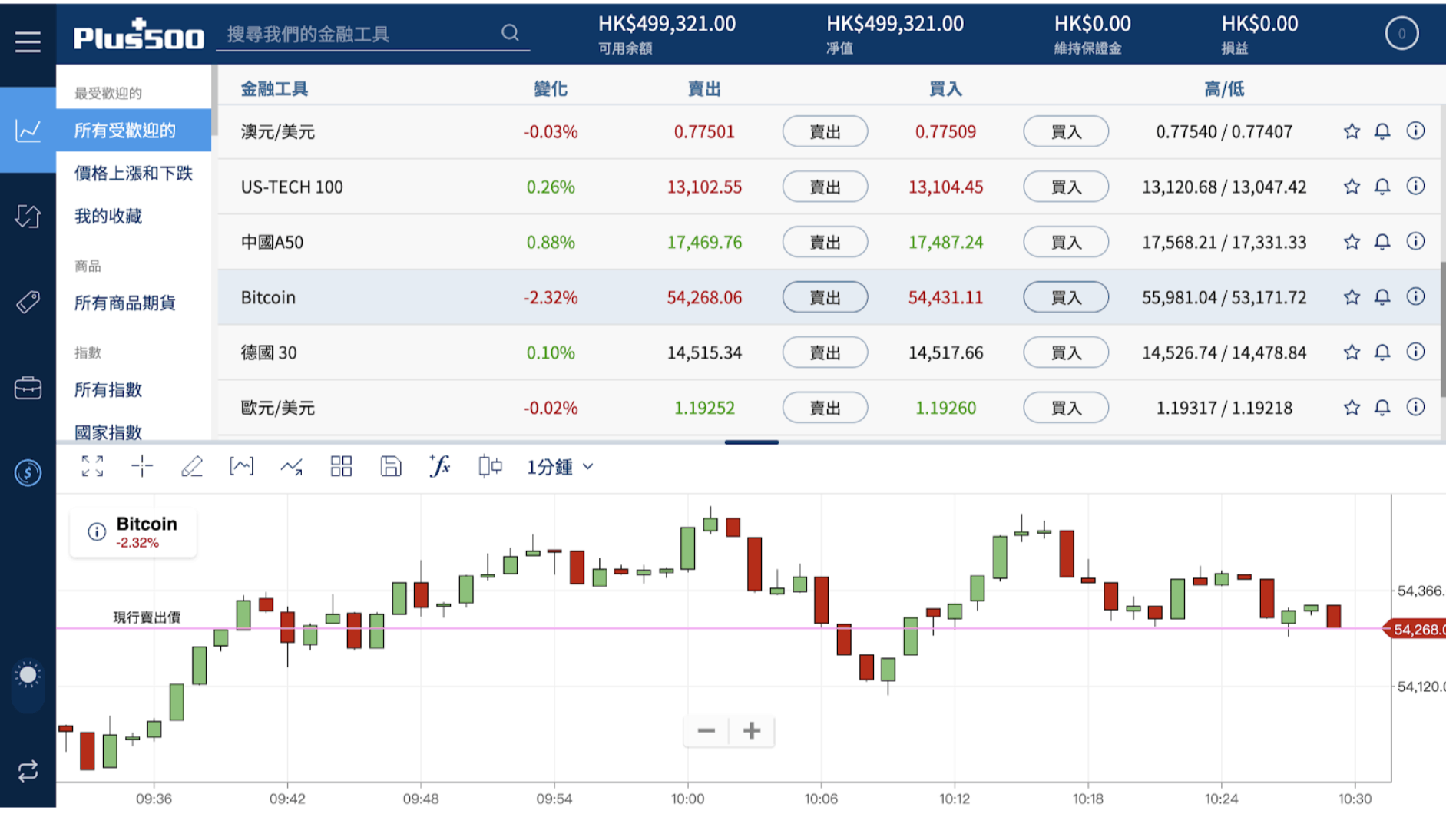Open the hamburger main menu
Screen dimensions: 1456x814
28,41
